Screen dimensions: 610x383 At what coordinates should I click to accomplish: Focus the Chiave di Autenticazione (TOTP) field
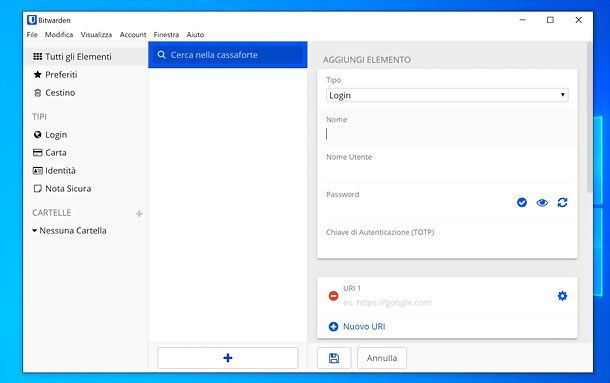click(447, 246)
